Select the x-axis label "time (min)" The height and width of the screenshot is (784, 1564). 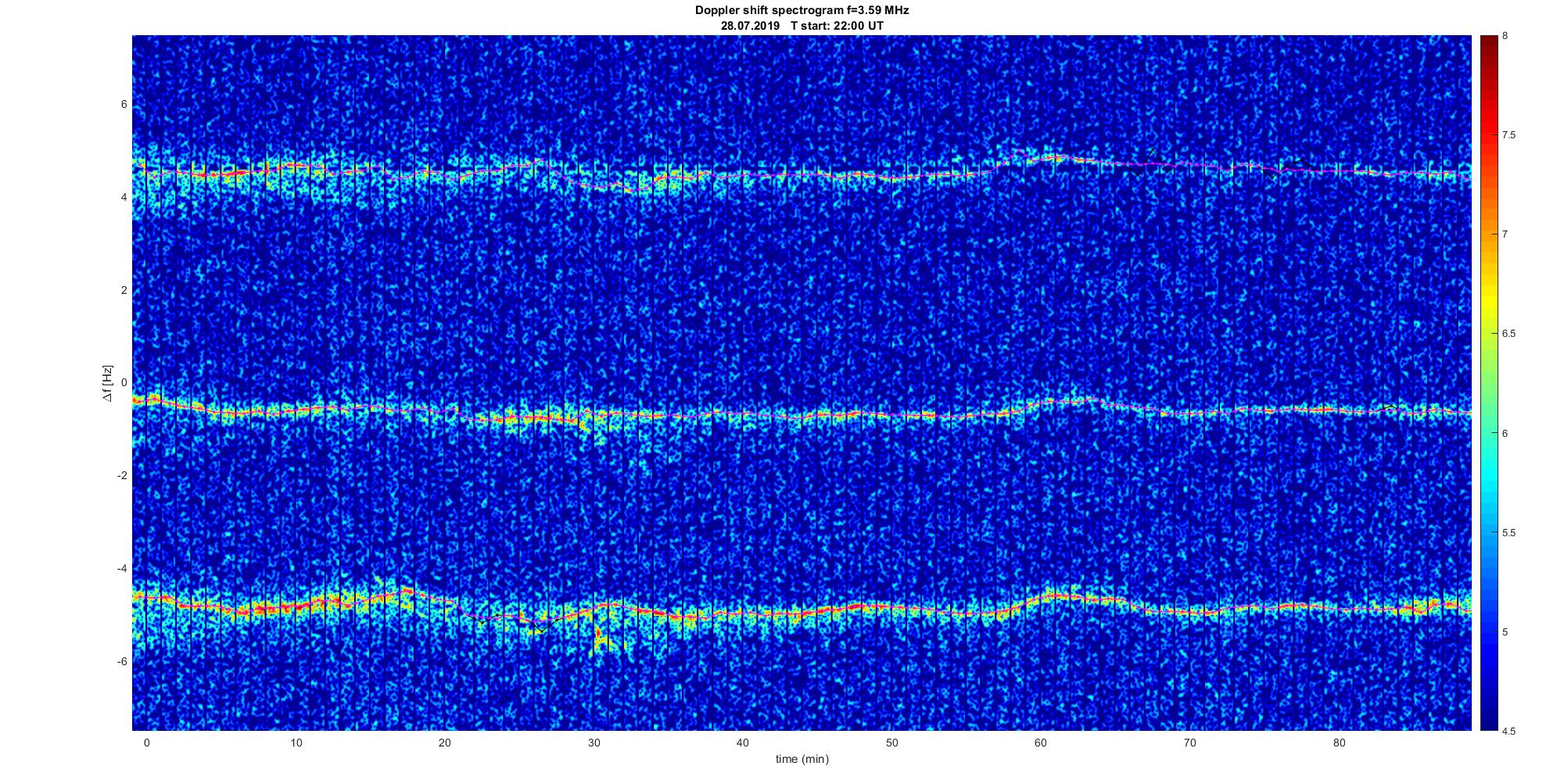[802, 759]
